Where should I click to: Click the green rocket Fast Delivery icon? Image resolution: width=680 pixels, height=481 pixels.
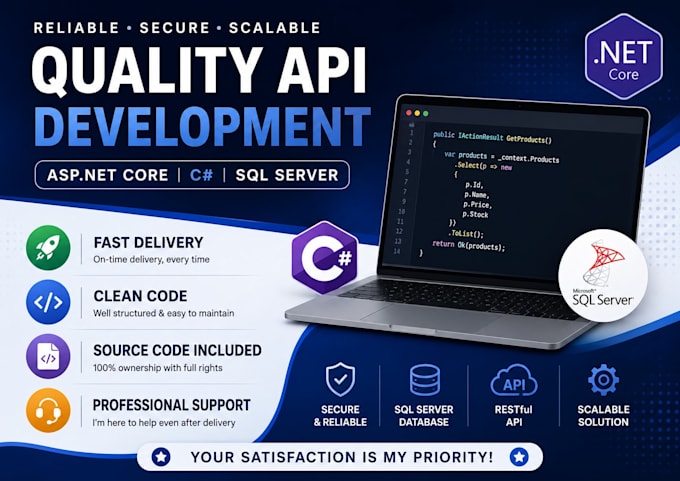pos(48,248)
